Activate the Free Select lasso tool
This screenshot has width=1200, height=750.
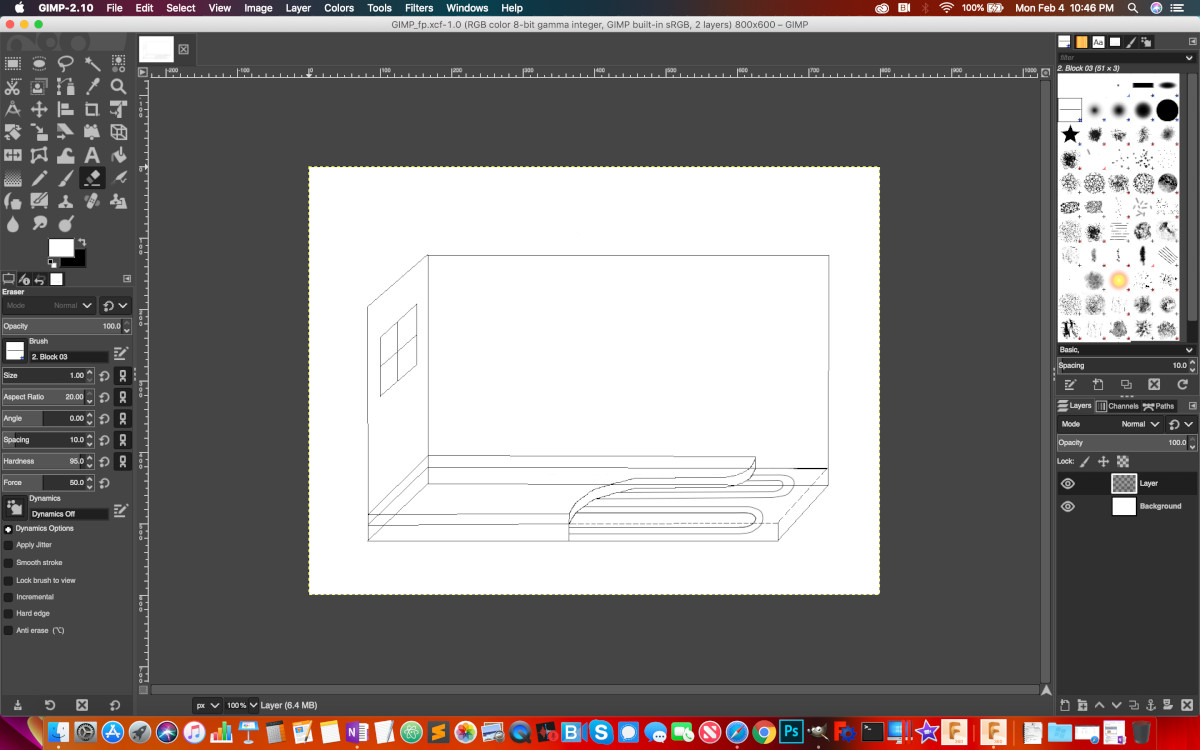click(x=65, y=63)
